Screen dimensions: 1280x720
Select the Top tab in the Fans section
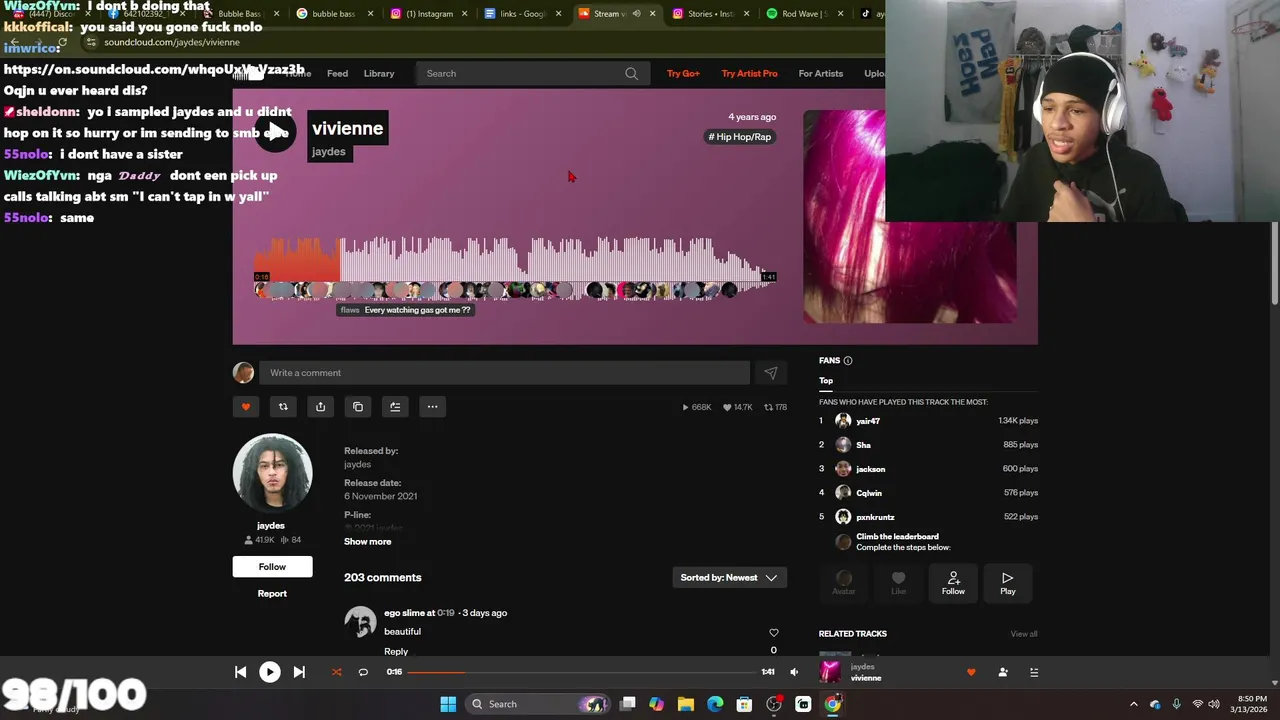(826, 380)
